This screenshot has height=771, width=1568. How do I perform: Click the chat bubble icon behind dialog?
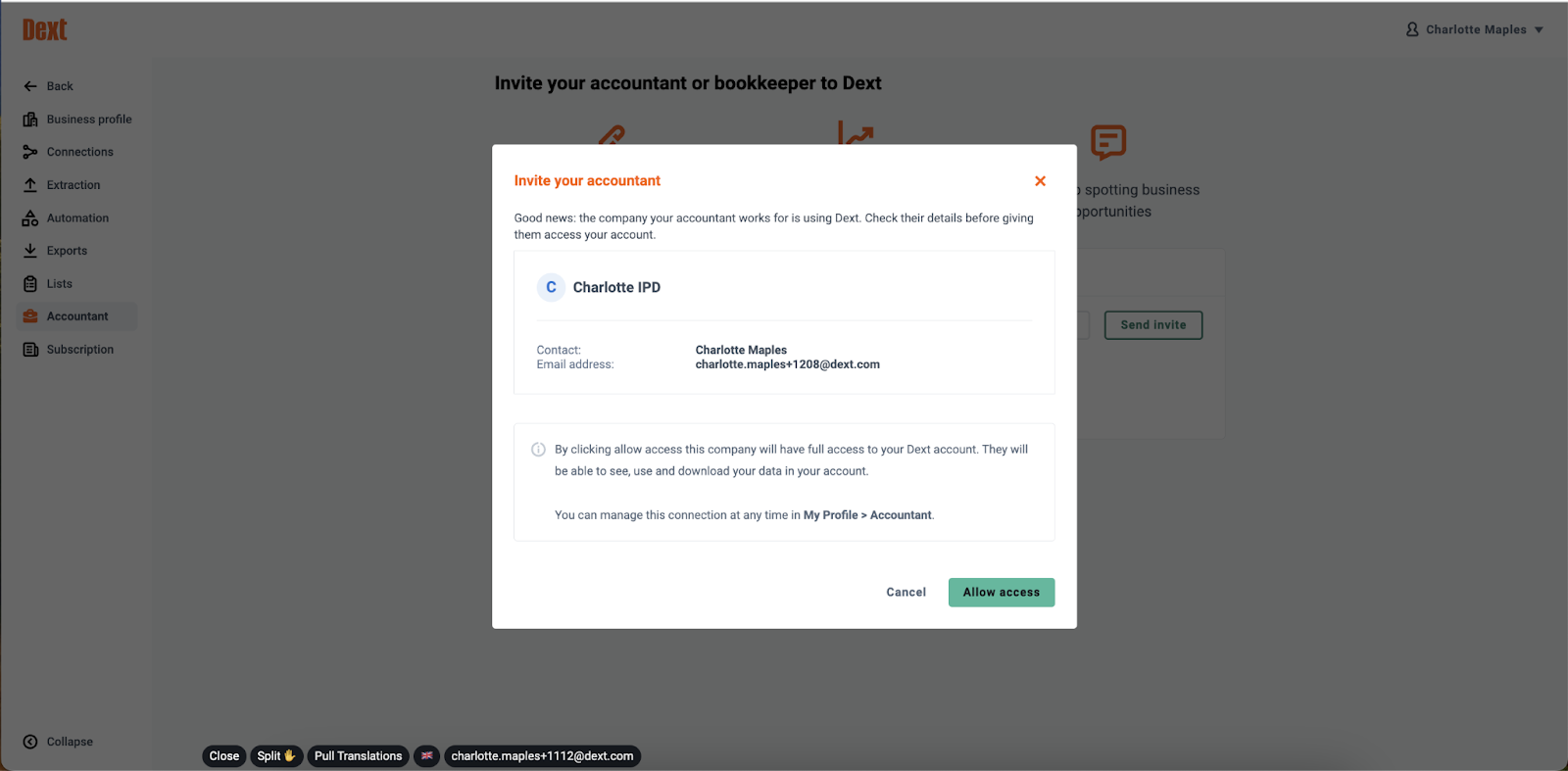click(1108, 142)
